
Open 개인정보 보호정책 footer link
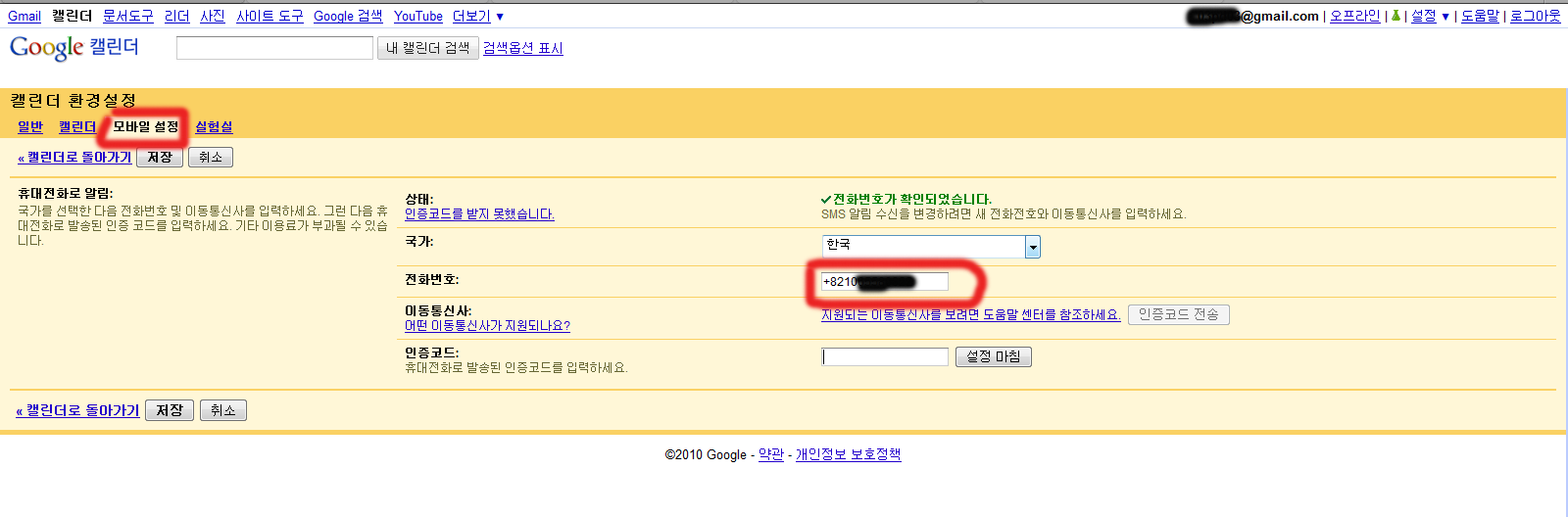tap(848, 454)
